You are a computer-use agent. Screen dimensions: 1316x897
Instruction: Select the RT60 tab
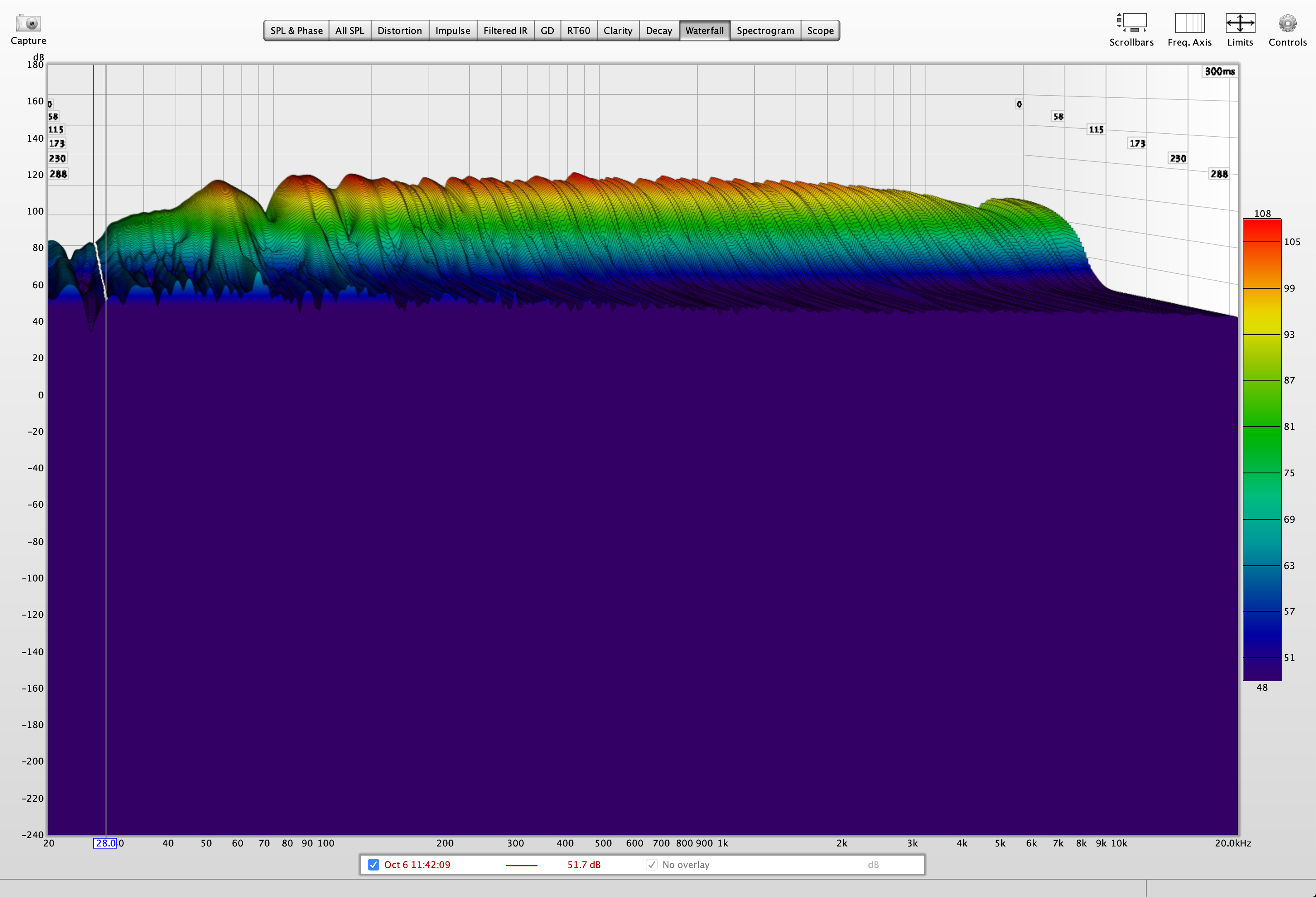pos(578,31)
